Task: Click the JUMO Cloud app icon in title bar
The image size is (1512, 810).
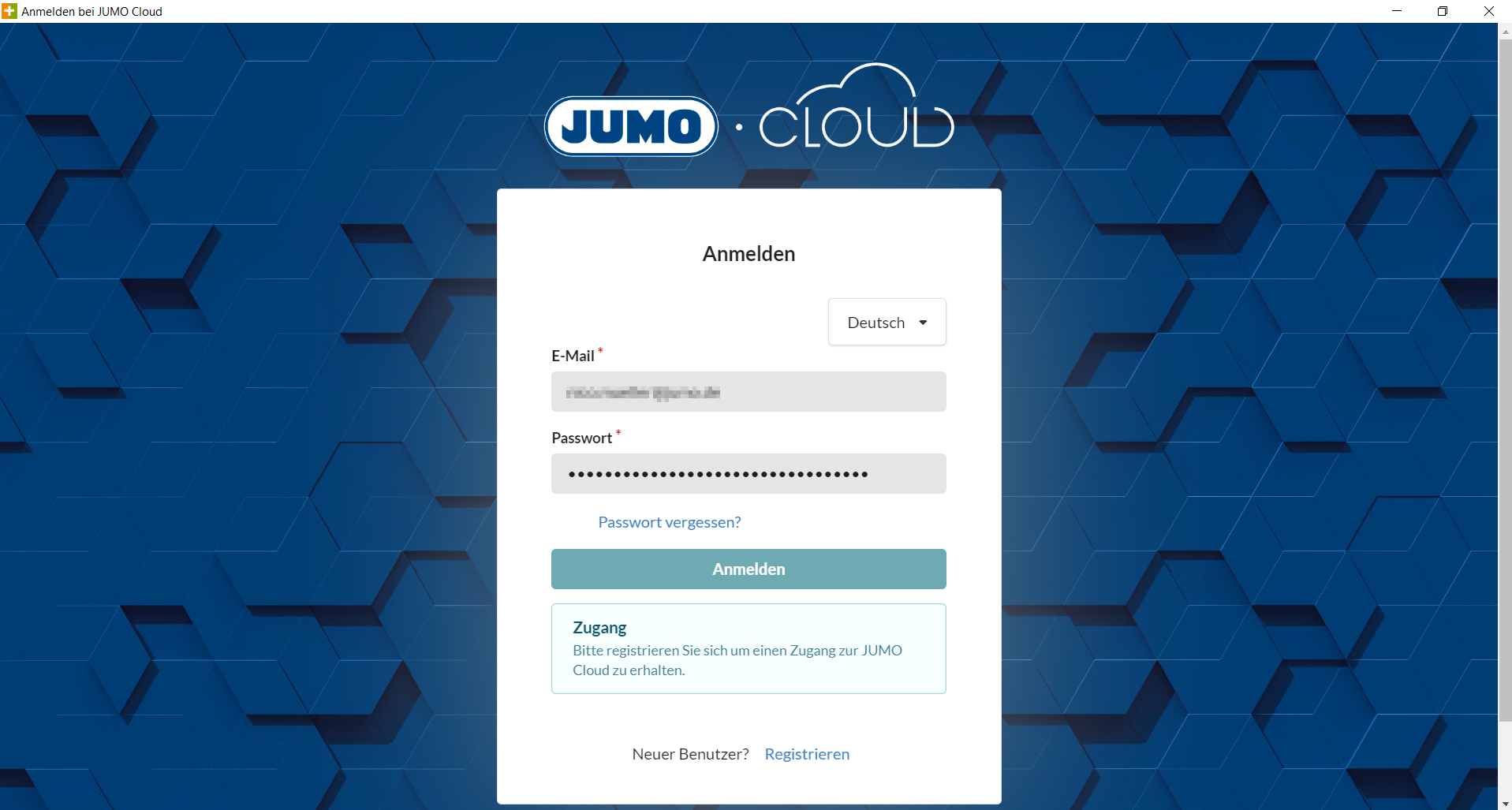Action: coord(9,11)
